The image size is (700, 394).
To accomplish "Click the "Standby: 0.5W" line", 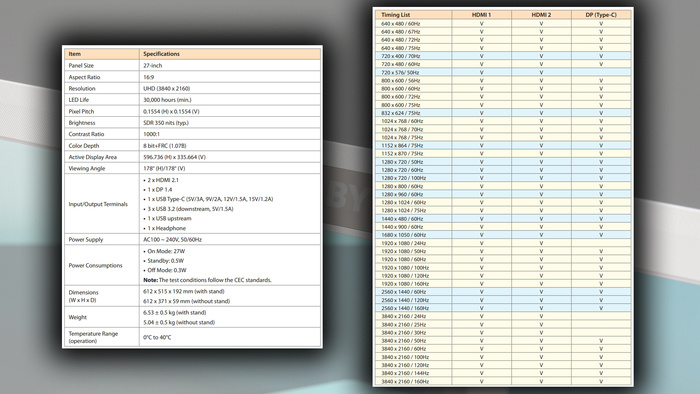I will 163,261.
